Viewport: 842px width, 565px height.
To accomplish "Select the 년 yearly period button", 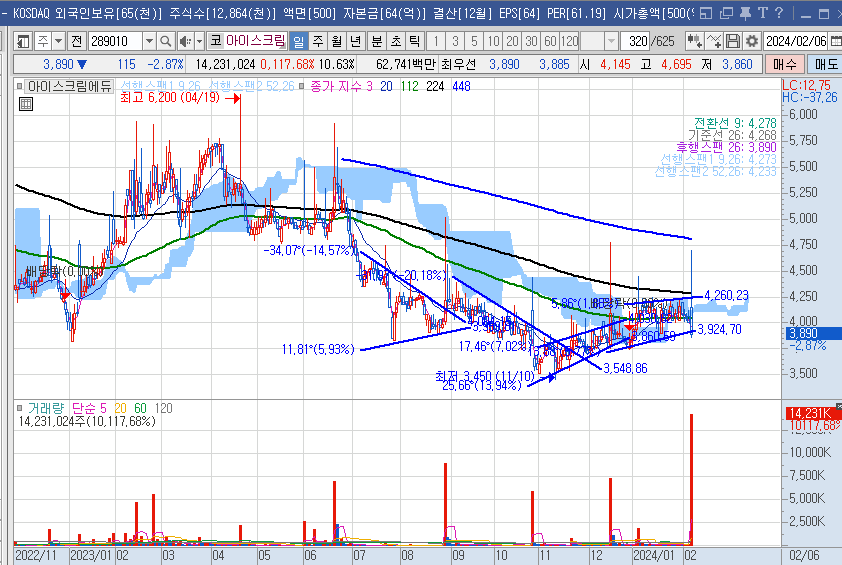I will click(355, 41).
